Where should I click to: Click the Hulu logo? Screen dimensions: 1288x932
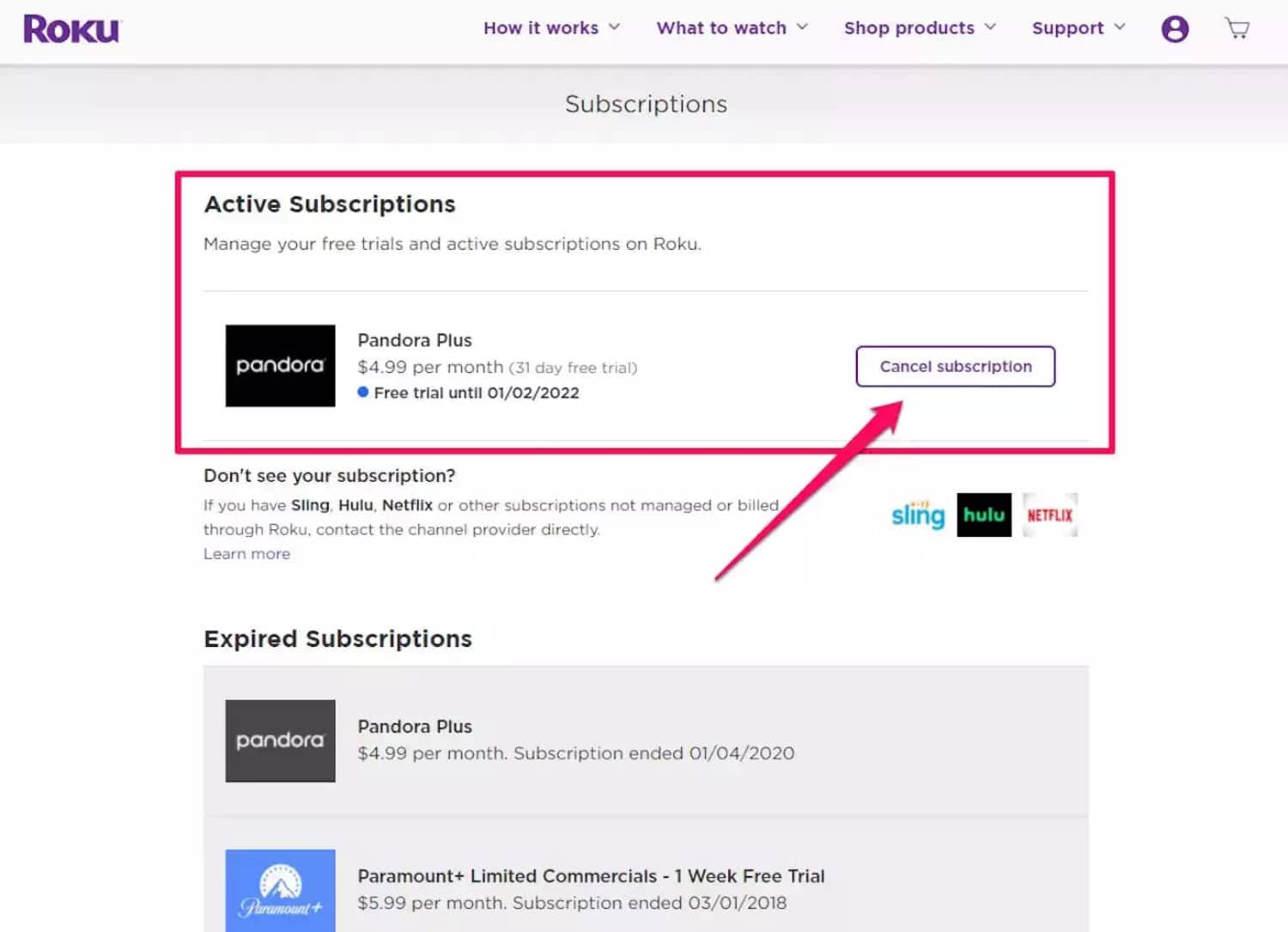(x=984, y=515)
